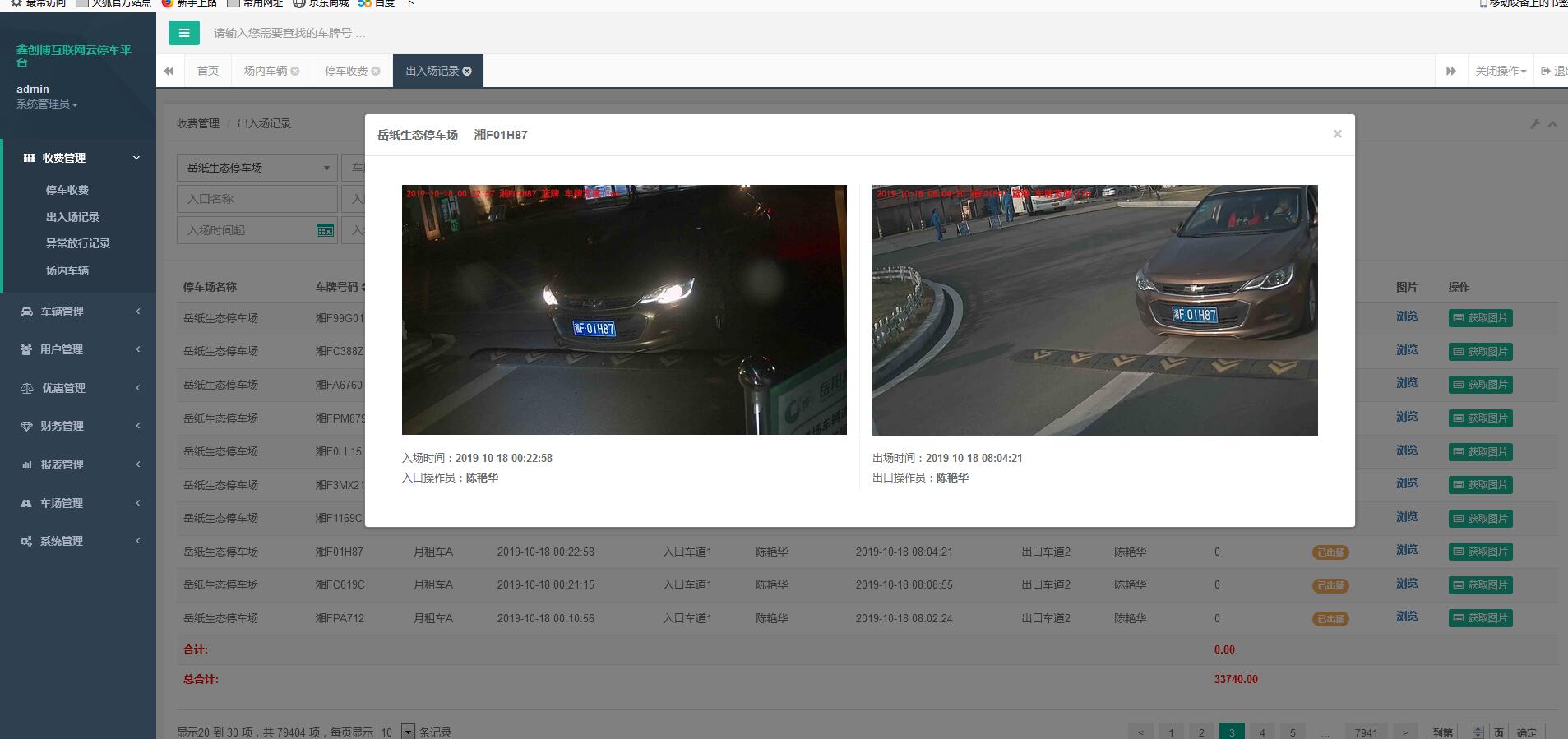Close the 出入场记录 tab with its x icon
Screen dimensions: 1568x739
point(467,71)
